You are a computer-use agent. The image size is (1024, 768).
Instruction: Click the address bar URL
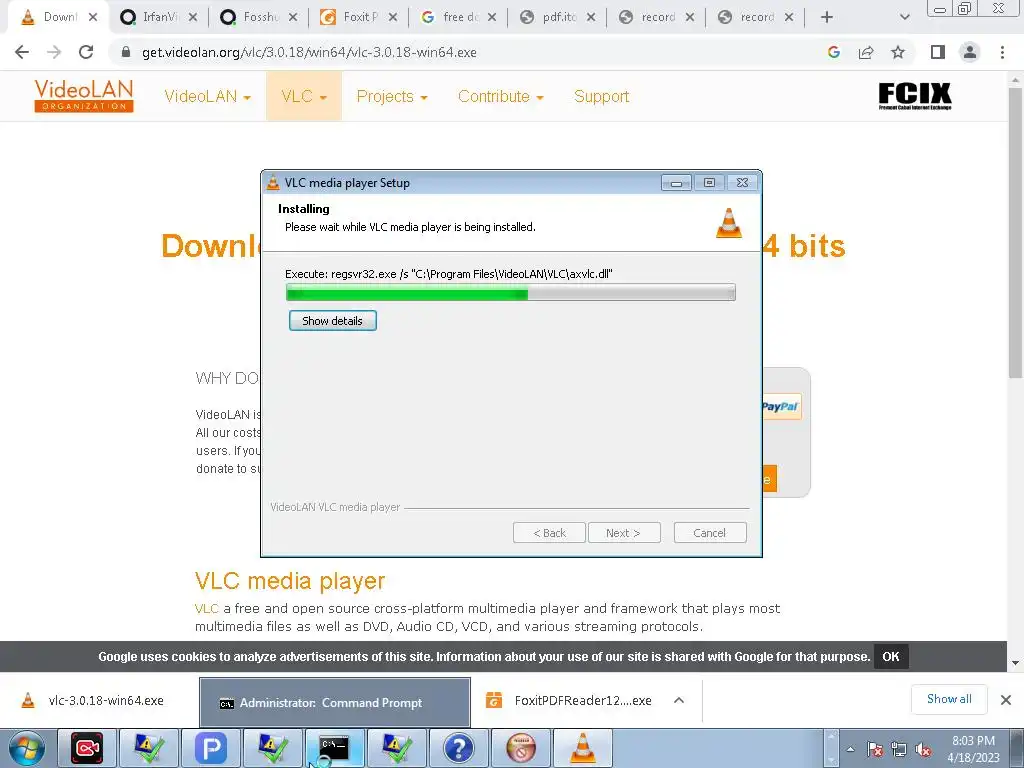coord(309,52)
